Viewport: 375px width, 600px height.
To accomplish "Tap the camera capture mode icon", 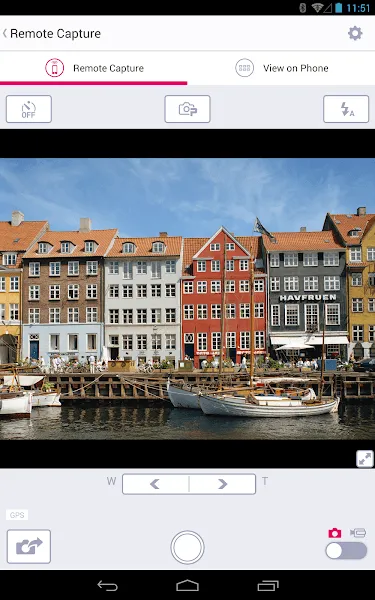I will [x=188, y=109].
